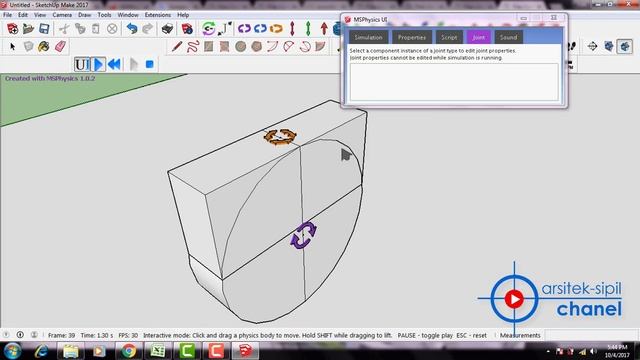The image size is (640, 360).
Task: Select the Line pencil tool
Action: pyautogui.click(x=177, y=47)
